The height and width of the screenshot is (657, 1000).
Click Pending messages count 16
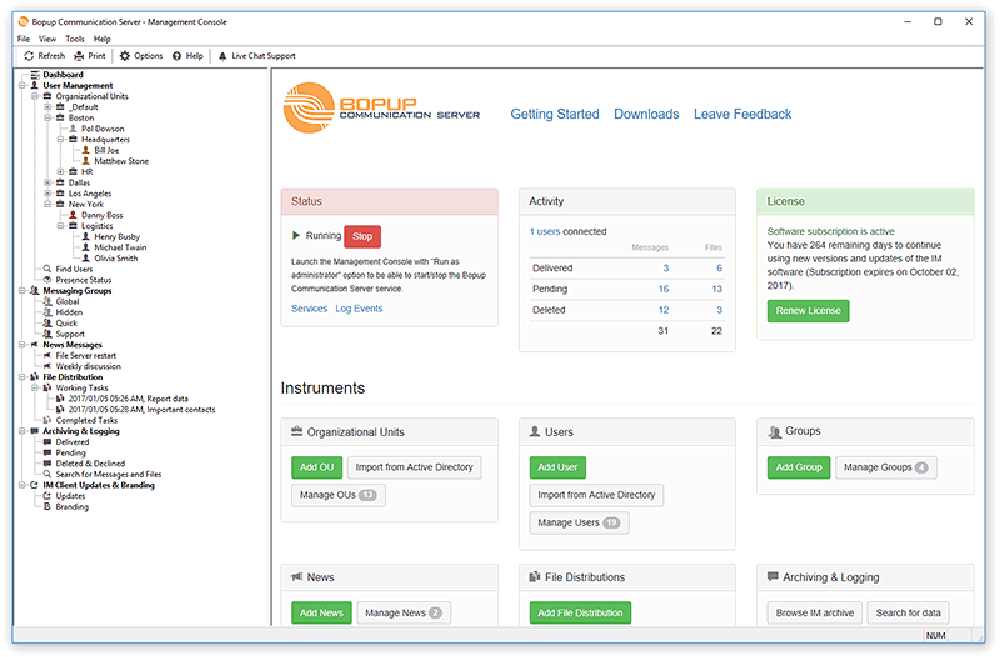pyautogui.click(x=663, y=288)
